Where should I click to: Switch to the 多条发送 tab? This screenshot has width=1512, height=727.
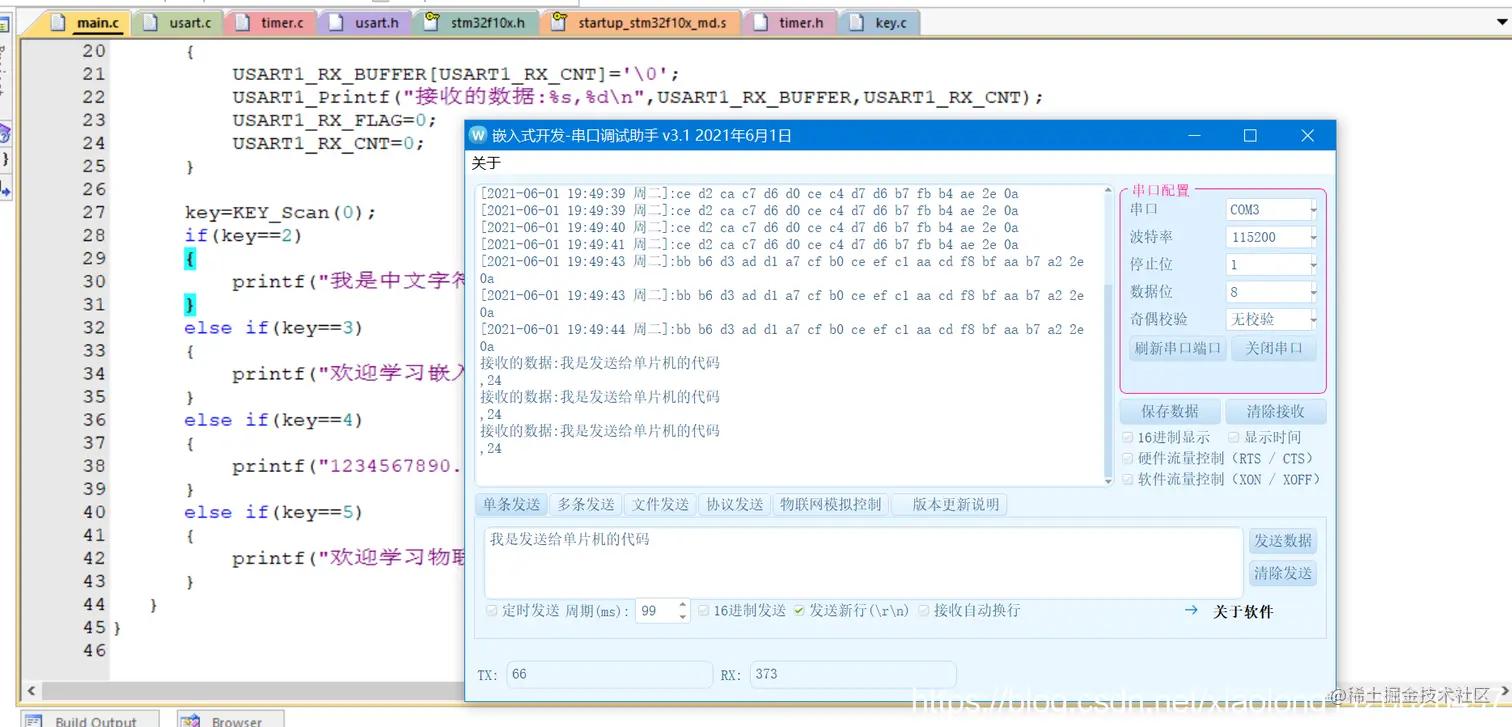[x=585, y=504]
